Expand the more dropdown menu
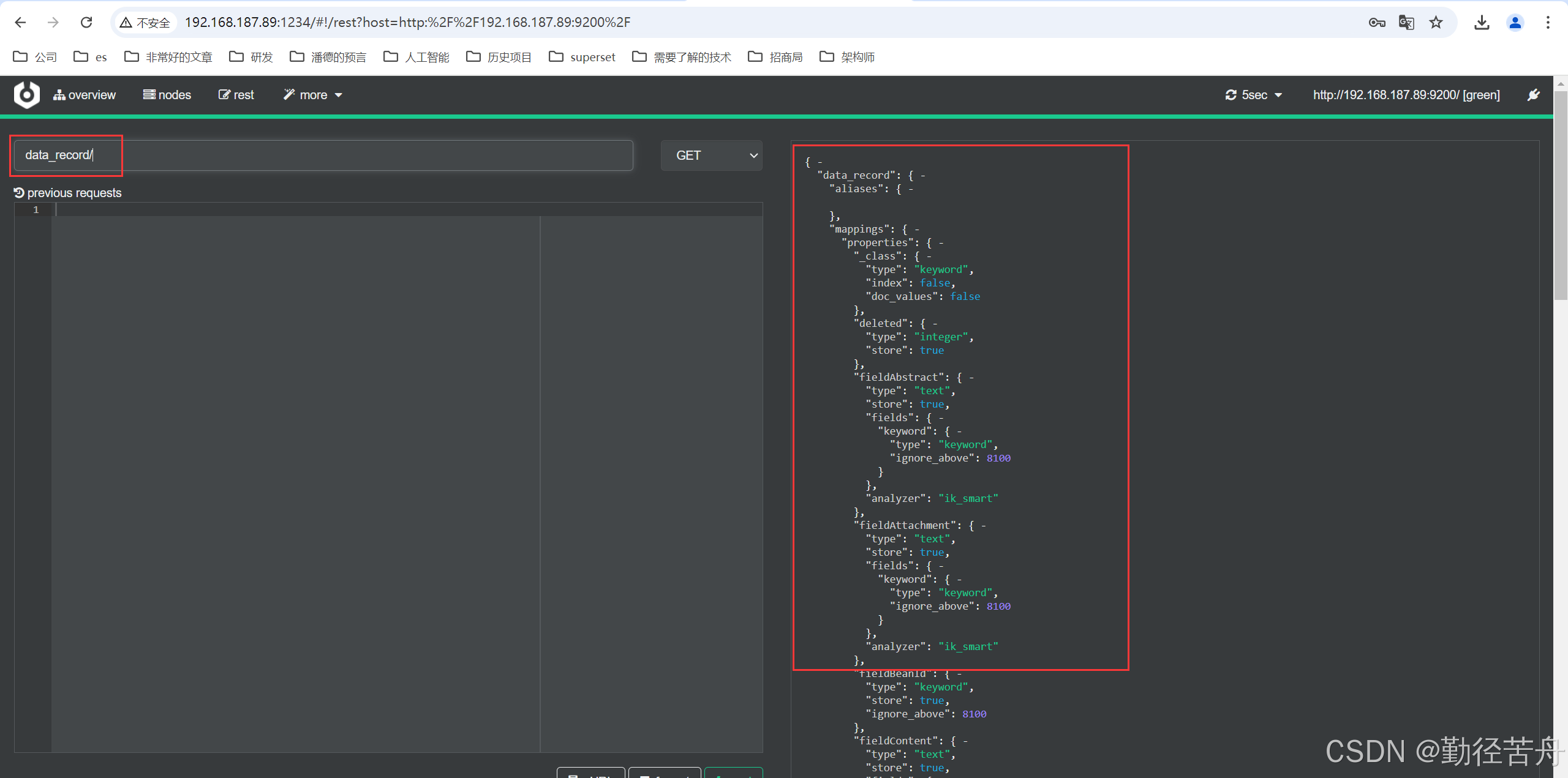This screenshot has height=778, width=1568. (313, 95)
